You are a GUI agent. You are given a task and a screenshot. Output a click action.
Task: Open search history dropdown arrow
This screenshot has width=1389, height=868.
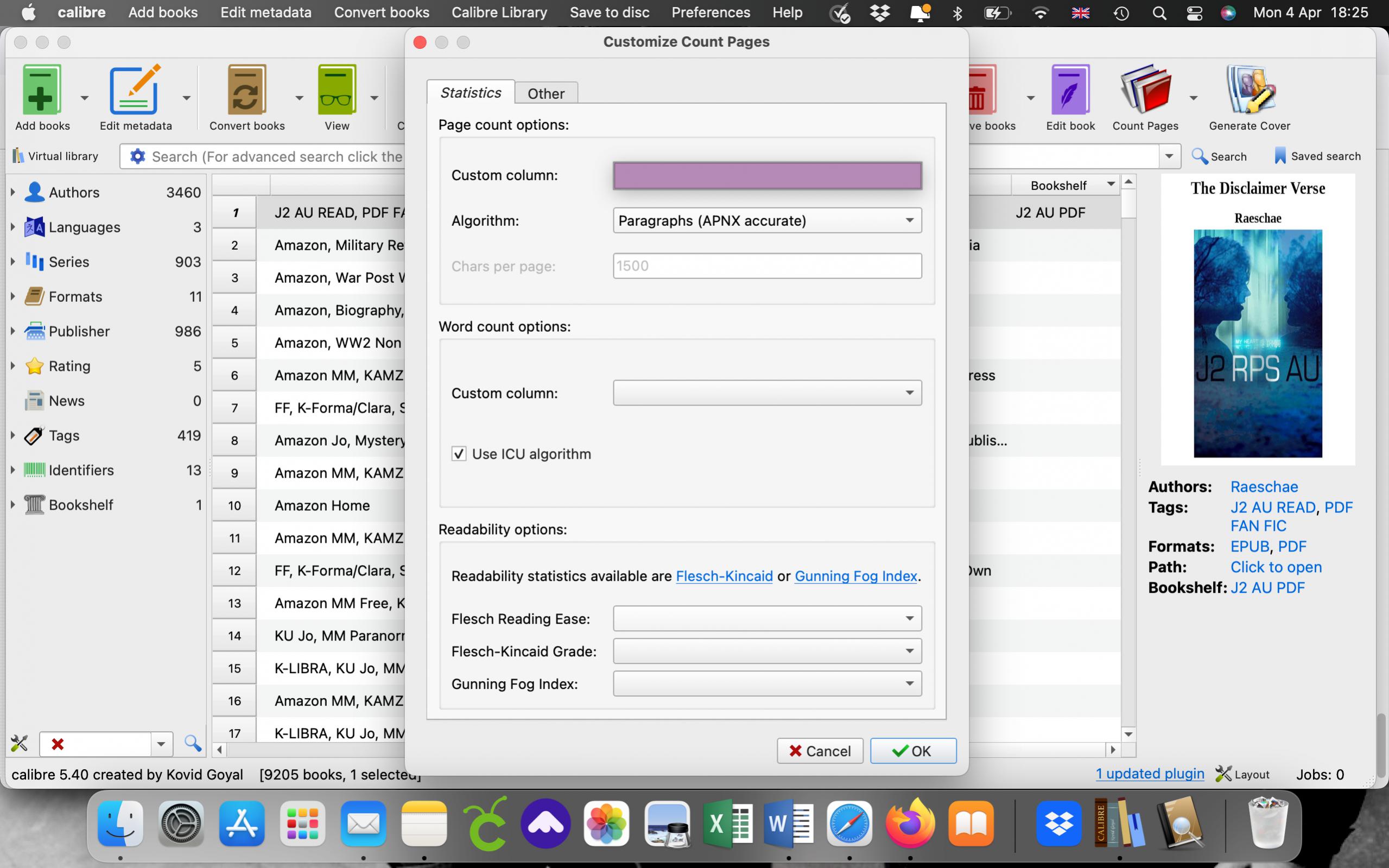[x=1169, y=156]
